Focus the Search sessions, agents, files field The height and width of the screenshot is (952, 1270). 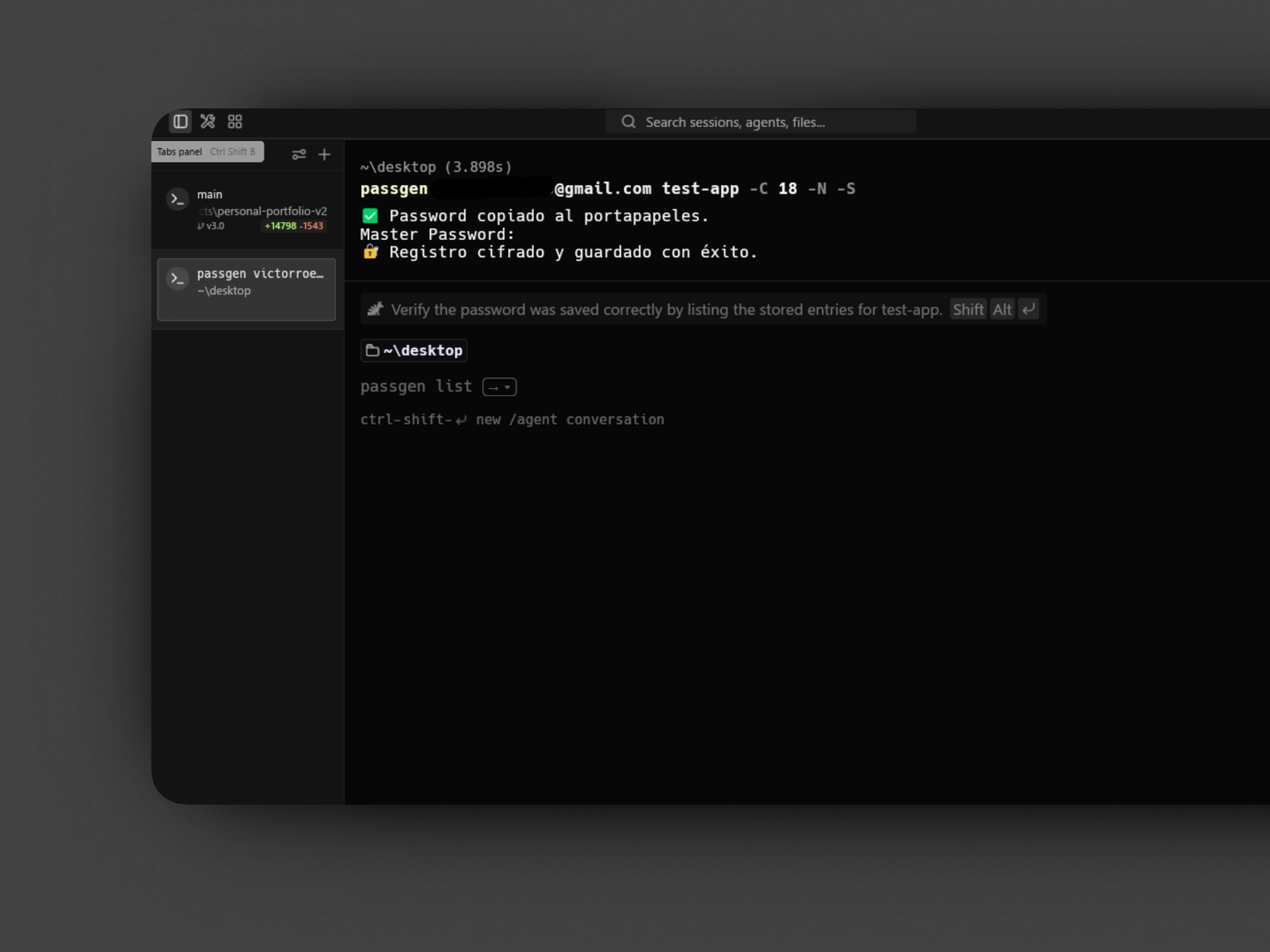click(x=761, y=122)
